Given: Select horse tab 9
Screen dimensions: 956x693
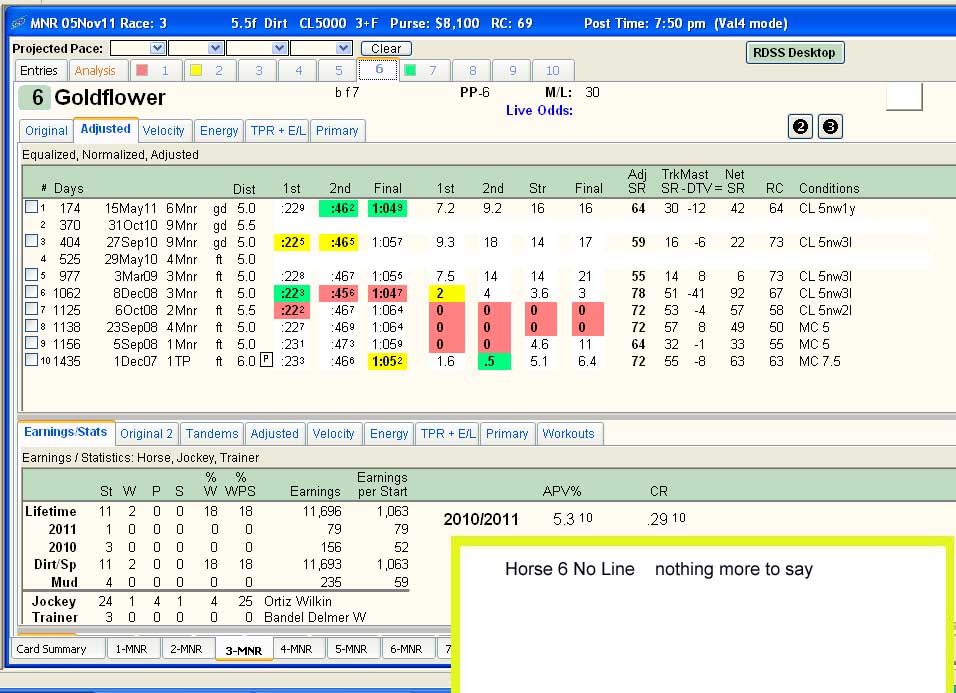Looking at the screenshot, I should 513,71.
